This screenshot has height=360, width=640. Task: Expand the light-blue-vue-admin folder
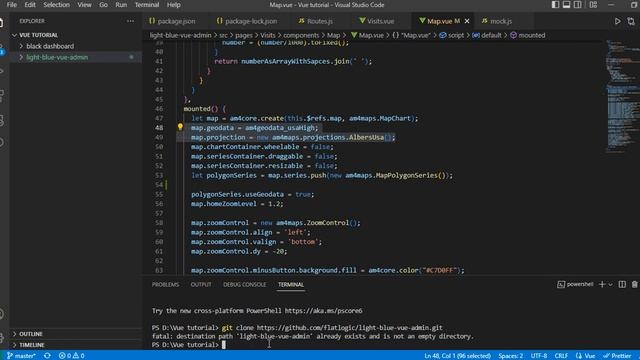coord(57,57)
